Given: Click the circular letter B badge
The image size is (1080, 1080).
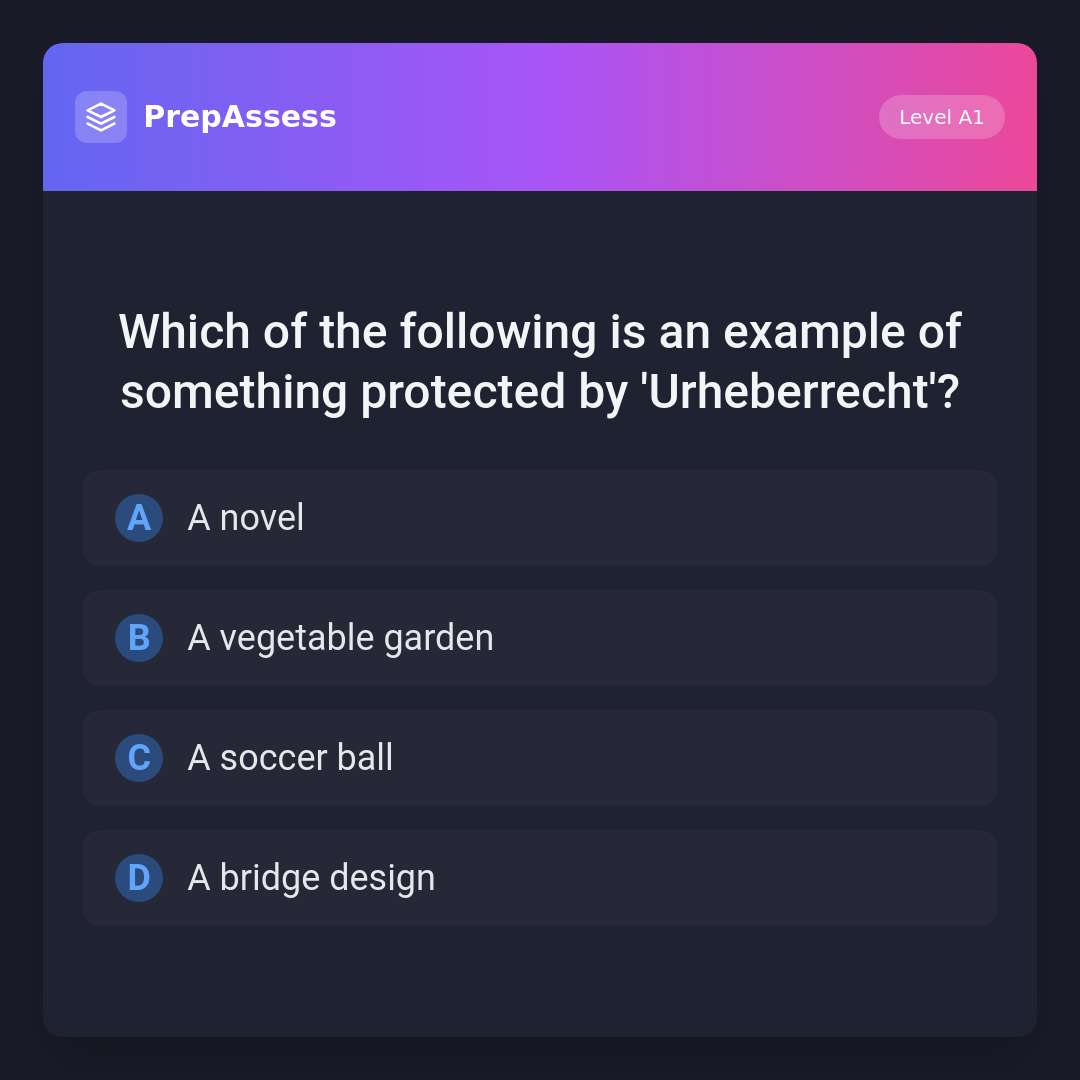Looking at the screenshot, I should [x=139, y=638].
